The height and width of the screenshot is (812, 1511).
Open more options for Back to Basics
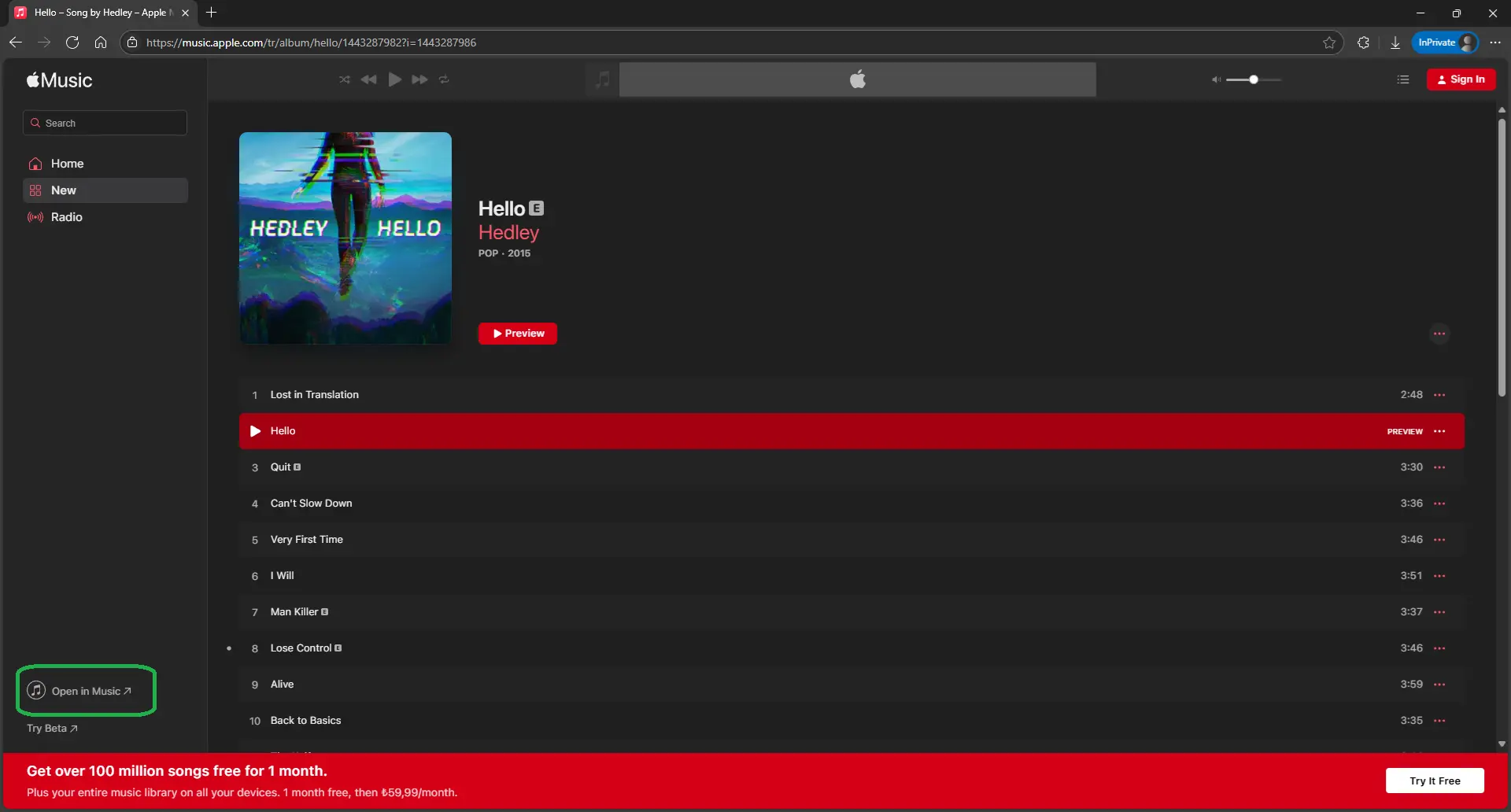tap(1439, 721)
